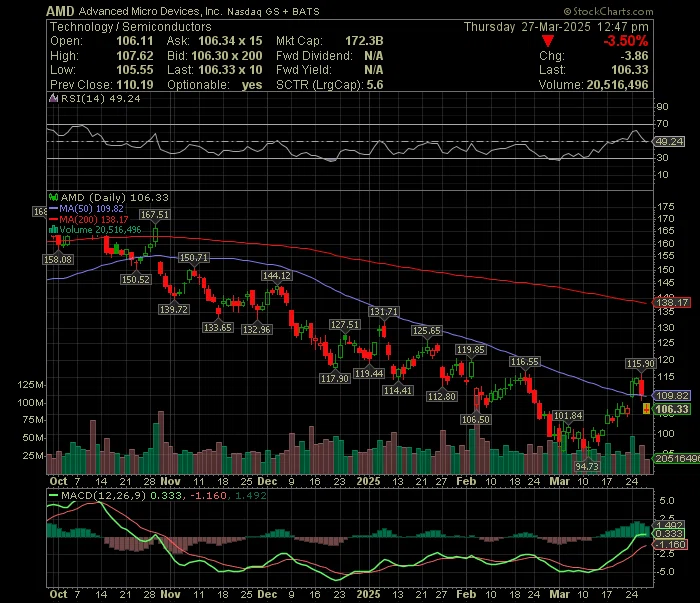The width and height of the screenshot is (700, 603).
Task: Click the MA(200) red legend line
Action: [x=54, y=219]
